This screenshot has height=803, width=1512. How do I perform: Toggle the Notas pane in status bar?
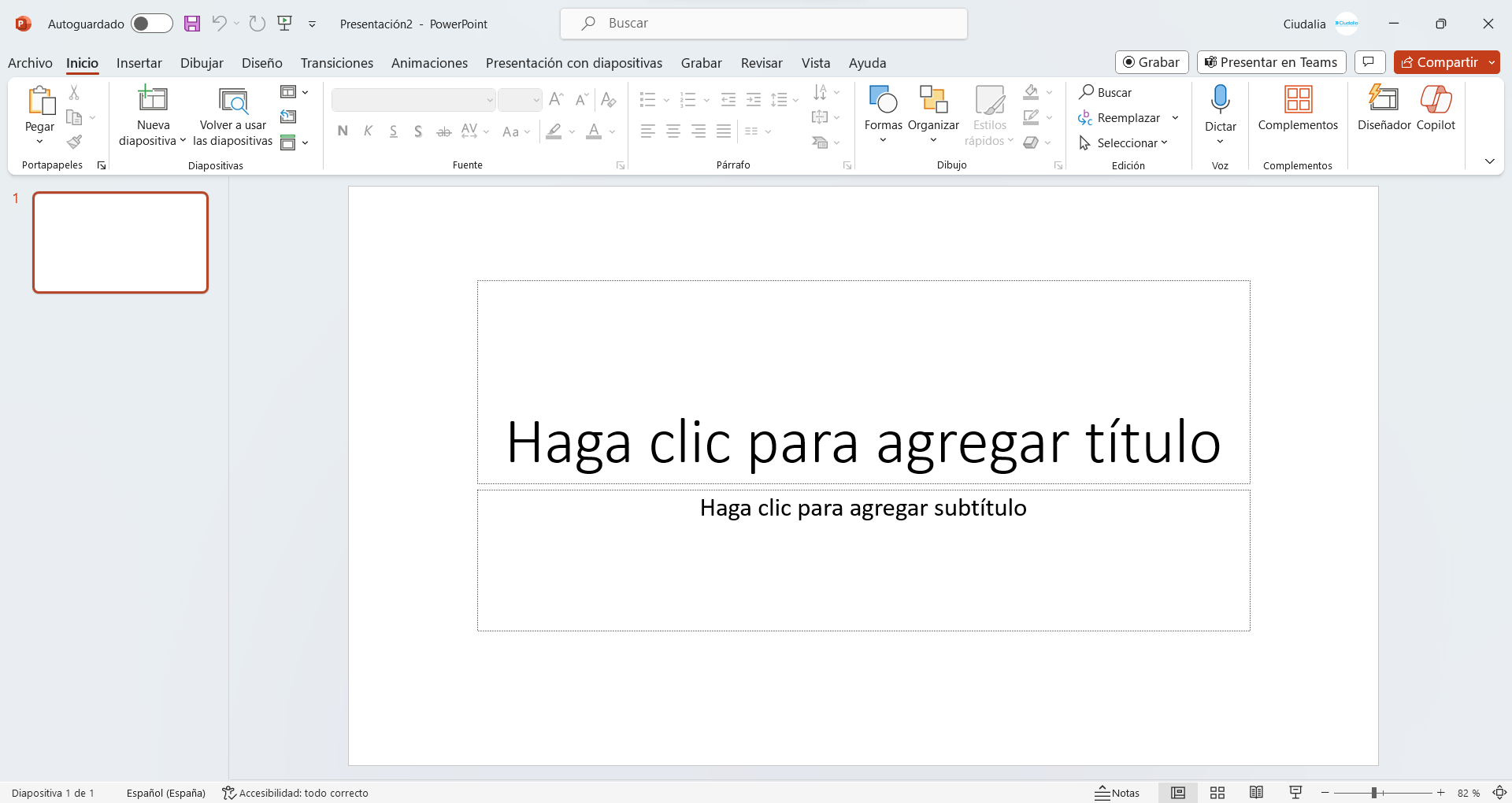pos(1117,793)
